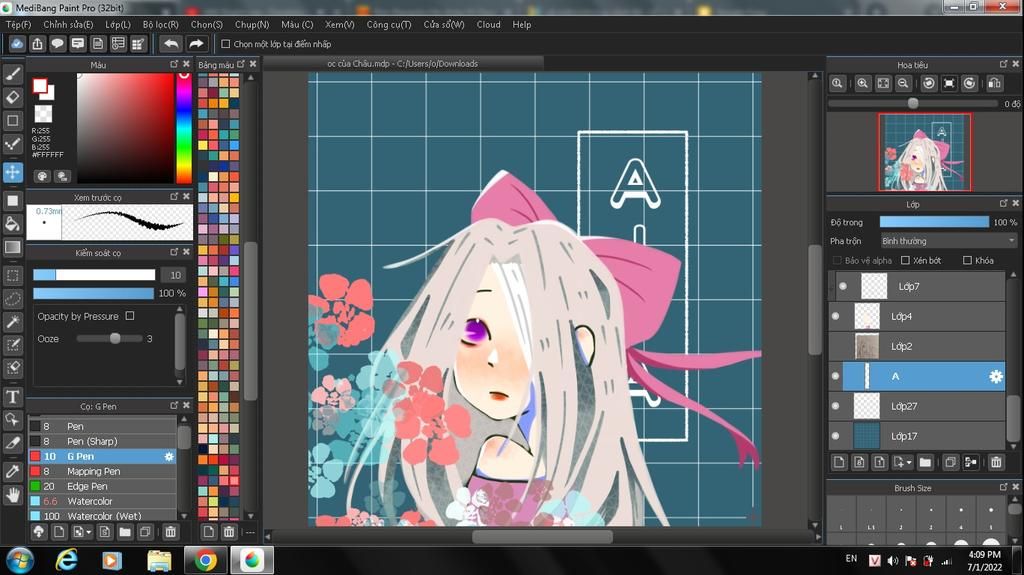
Task: Open settings gear of layer A
Action: pyautogui.click(x=995, y=376)
